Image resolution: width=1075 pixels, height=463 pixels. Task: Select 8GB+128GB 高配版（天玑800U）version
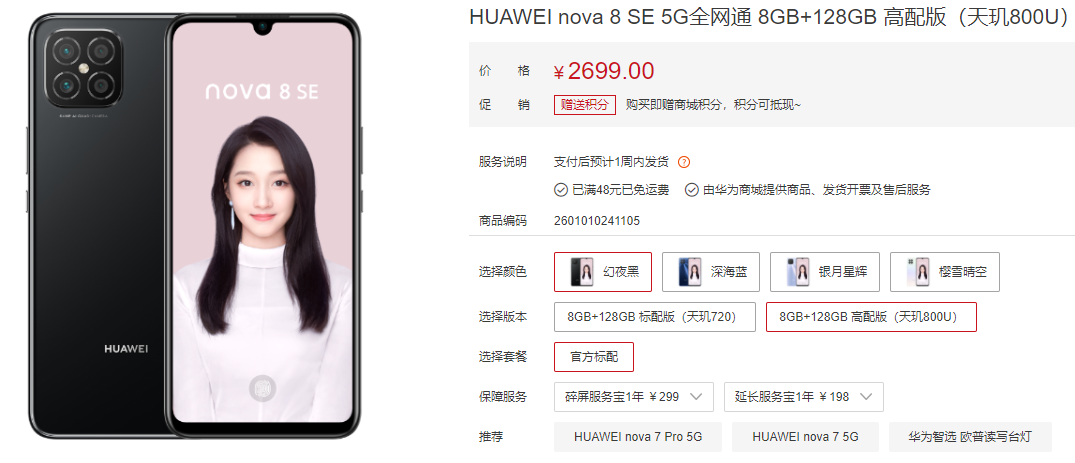(x=871, y=317)
